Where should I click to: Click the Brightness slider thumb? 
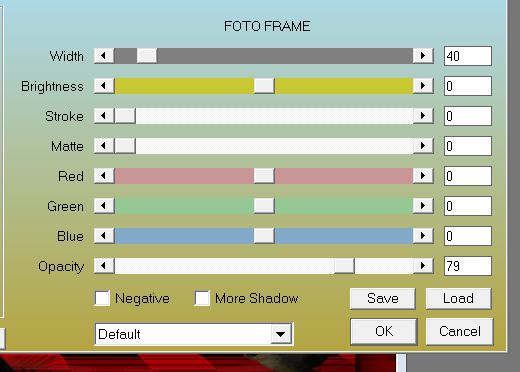264,86
